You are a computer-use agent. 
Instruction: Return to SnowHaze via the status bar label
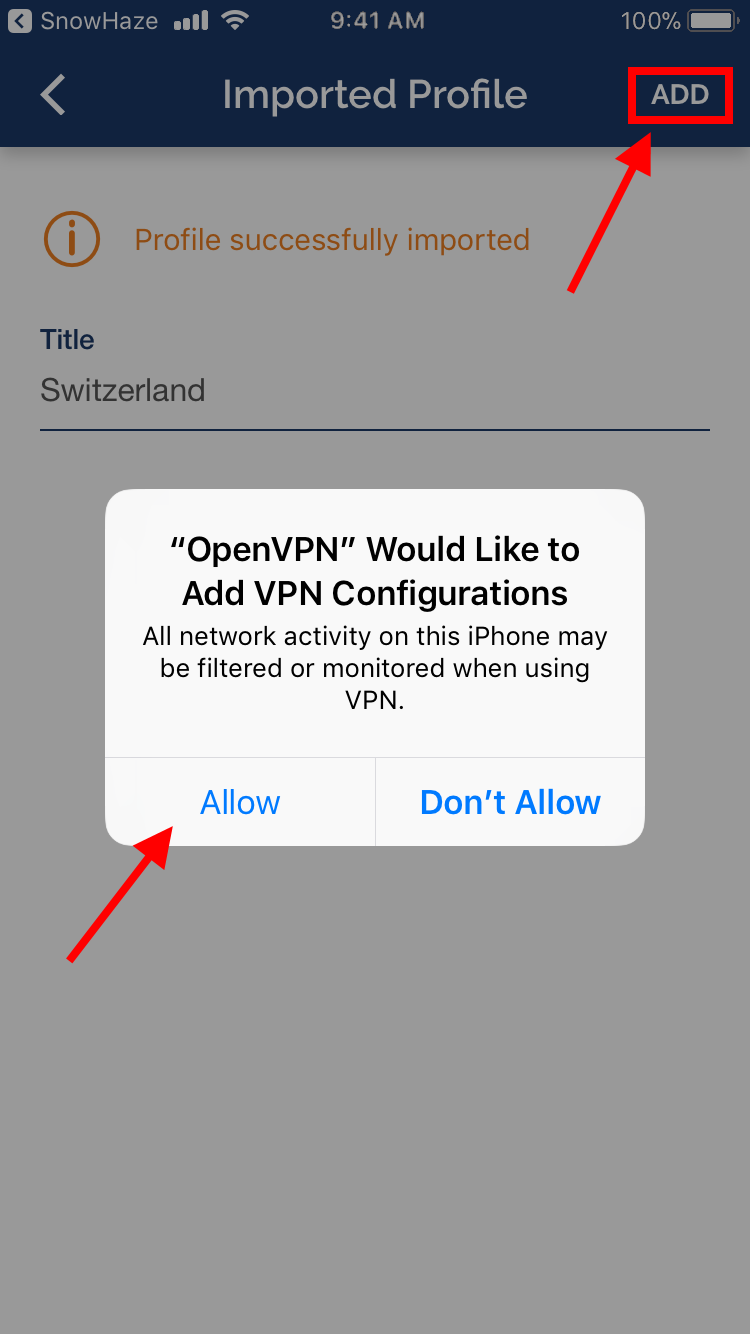tap(99, 20)
